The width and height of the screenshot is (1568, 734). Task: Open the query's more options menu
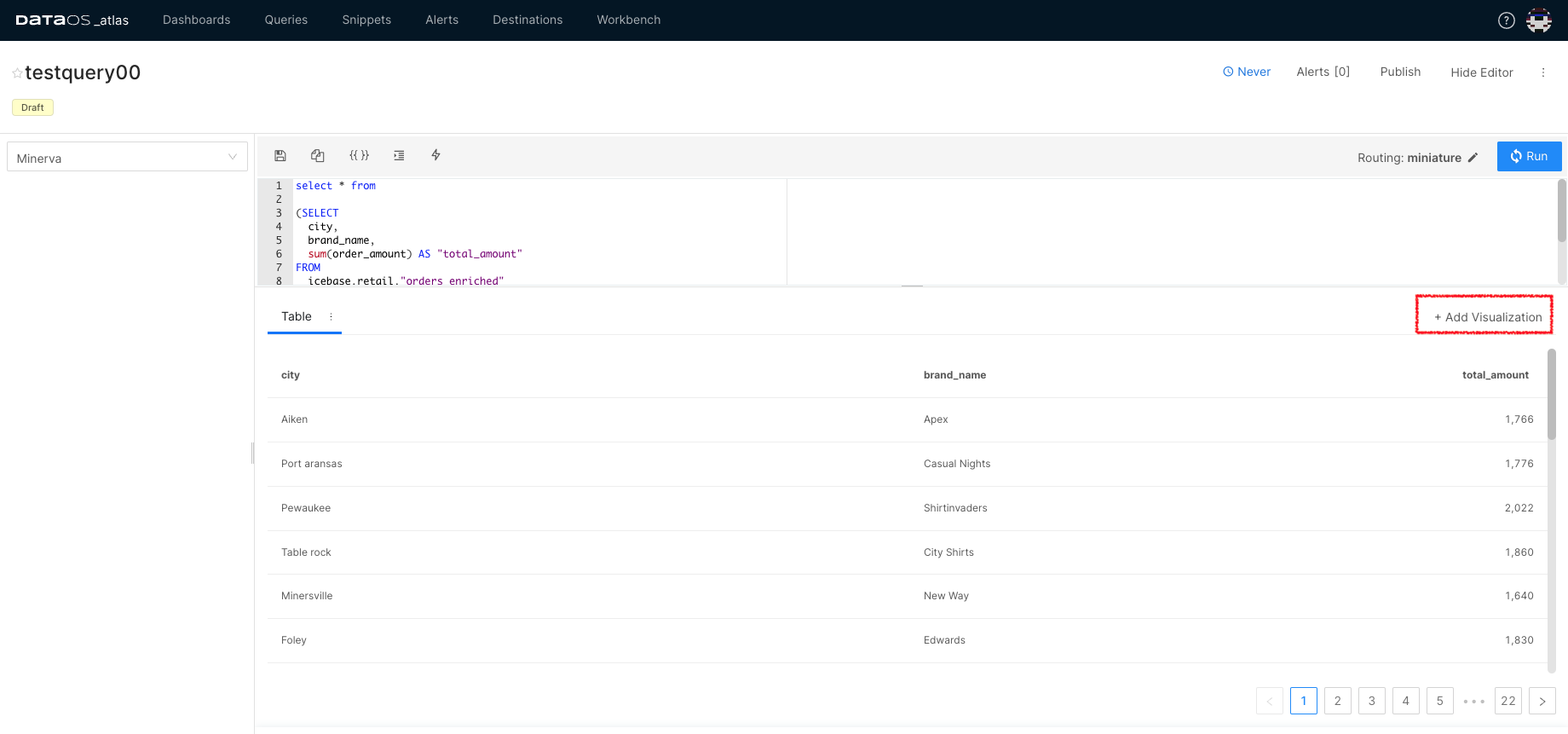click(1543, 72)
